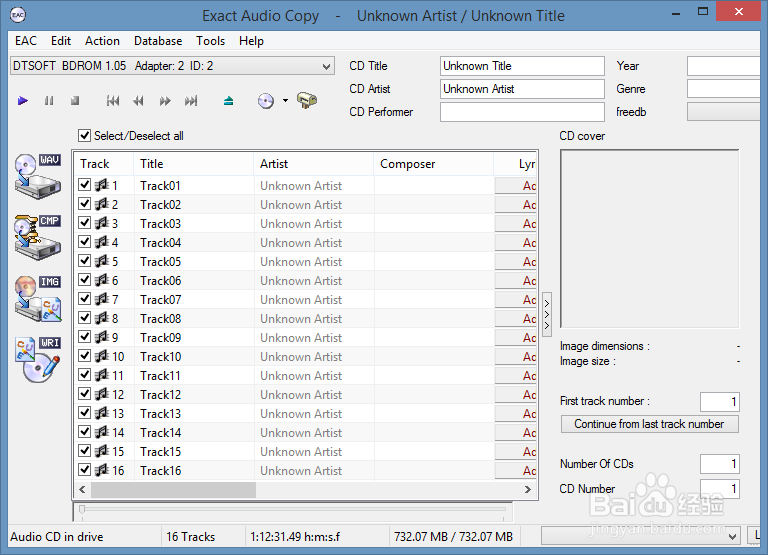Open the Help menu

[251, 41]
